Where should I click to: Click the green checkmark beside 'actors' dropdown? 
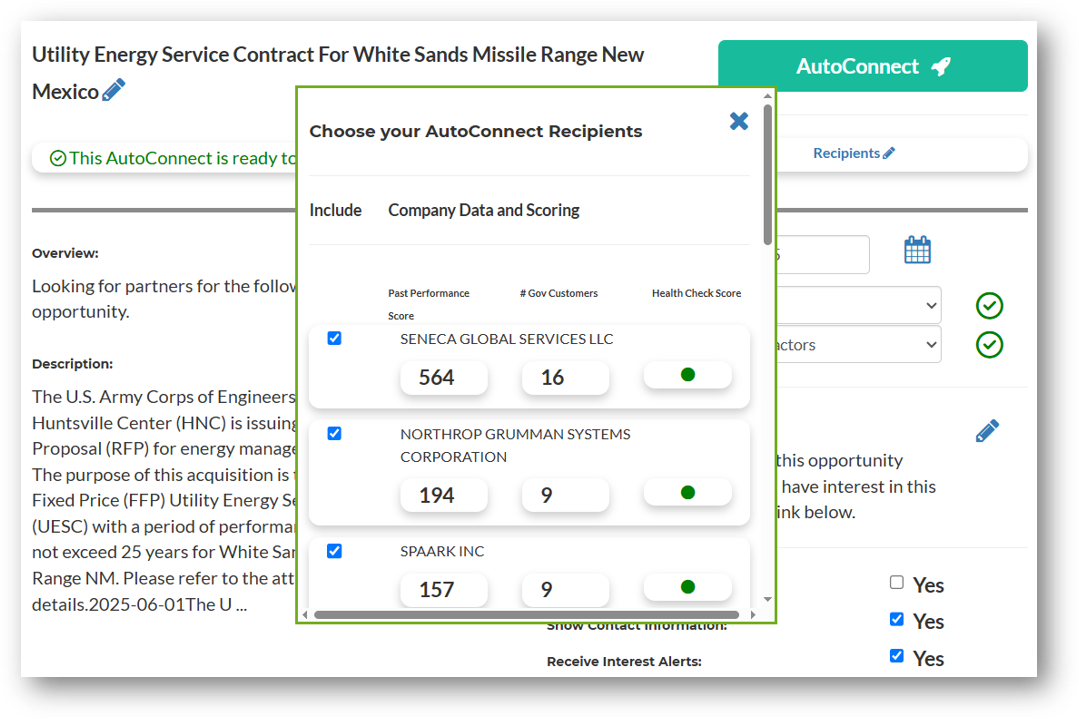click(x=990, y=345)
